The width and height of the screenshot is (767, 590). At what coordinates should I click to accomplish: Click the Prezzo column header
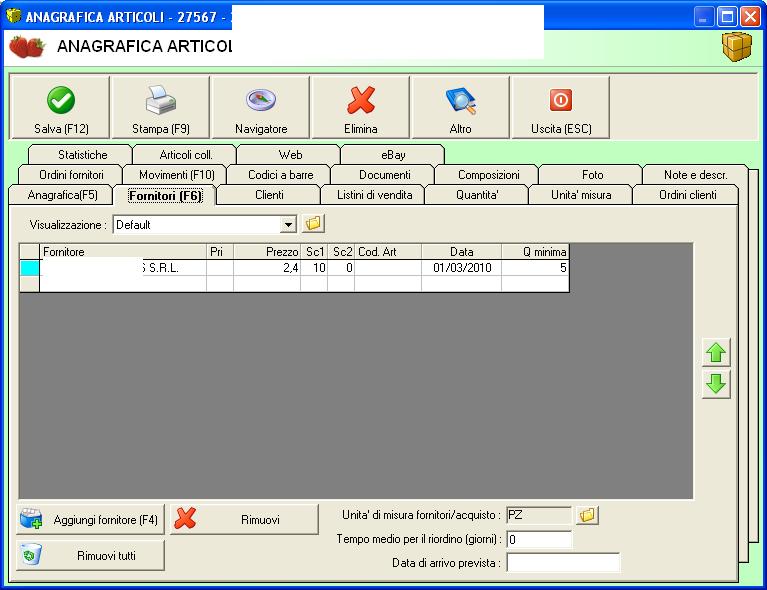(267, 251)
